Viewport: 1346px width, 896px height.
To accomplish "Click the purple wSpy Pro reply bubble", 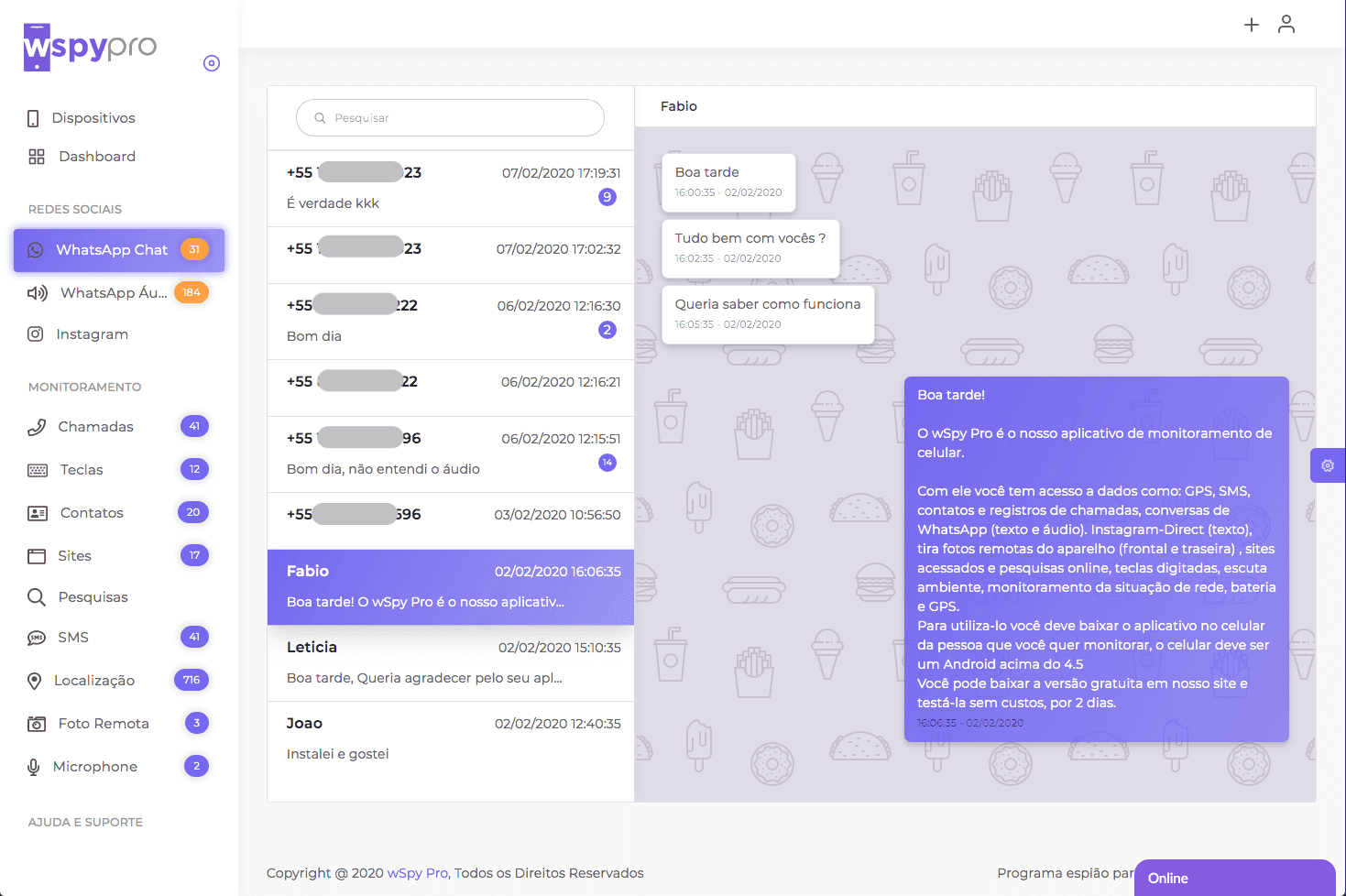I will (x=1097, y=559).
